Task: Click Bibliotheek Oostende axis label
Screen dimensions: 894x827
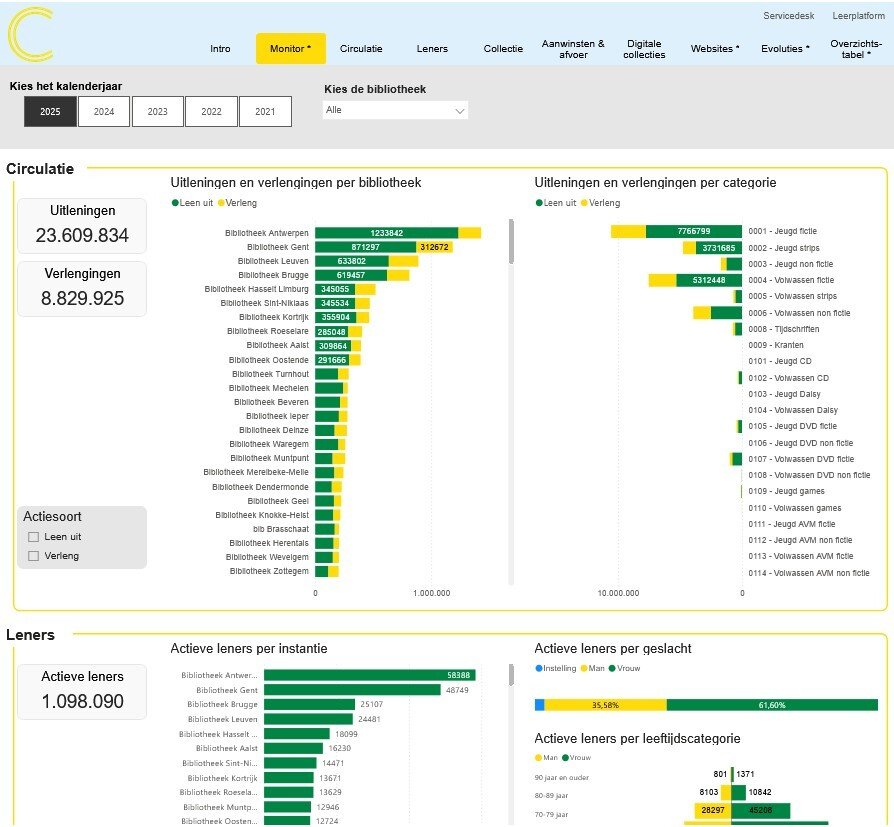Action: (x=269, y=360)
